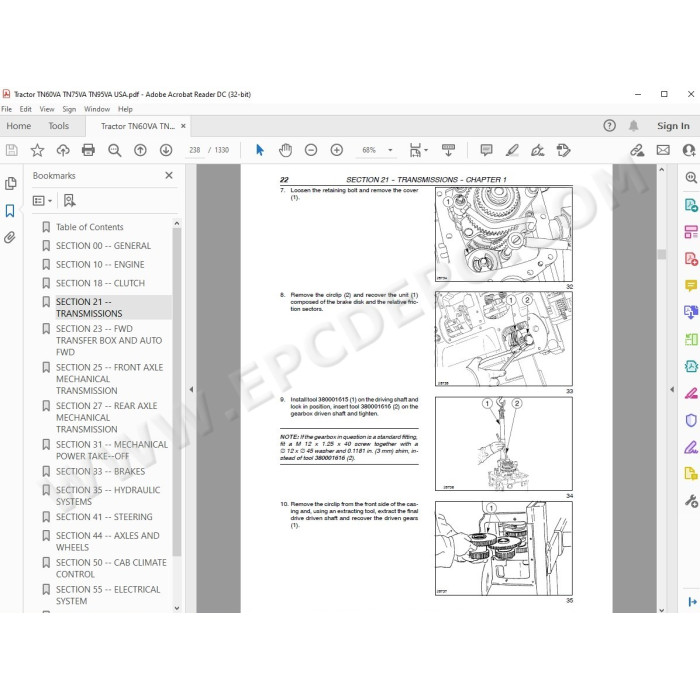Click the Sign In button
Viewport: 700px width, 700px height.
673,126
